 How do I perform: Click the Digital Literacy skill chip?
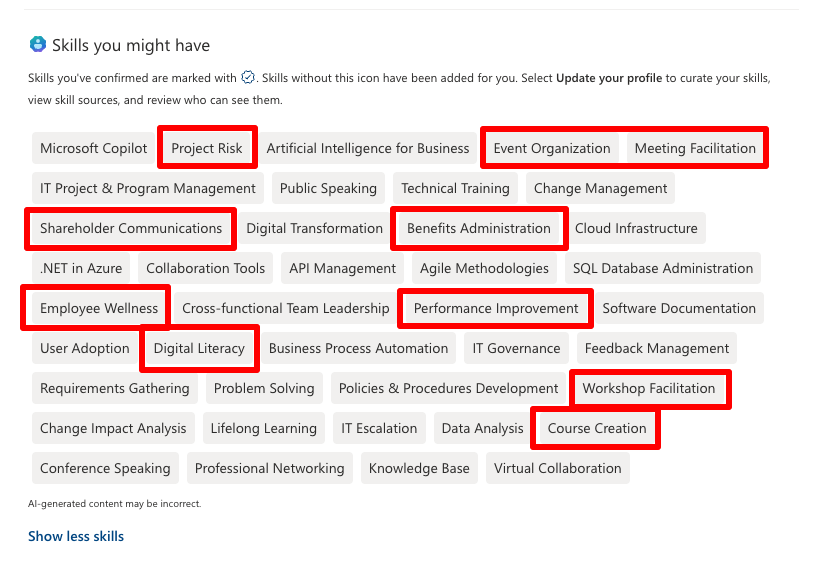click(199, 348)
